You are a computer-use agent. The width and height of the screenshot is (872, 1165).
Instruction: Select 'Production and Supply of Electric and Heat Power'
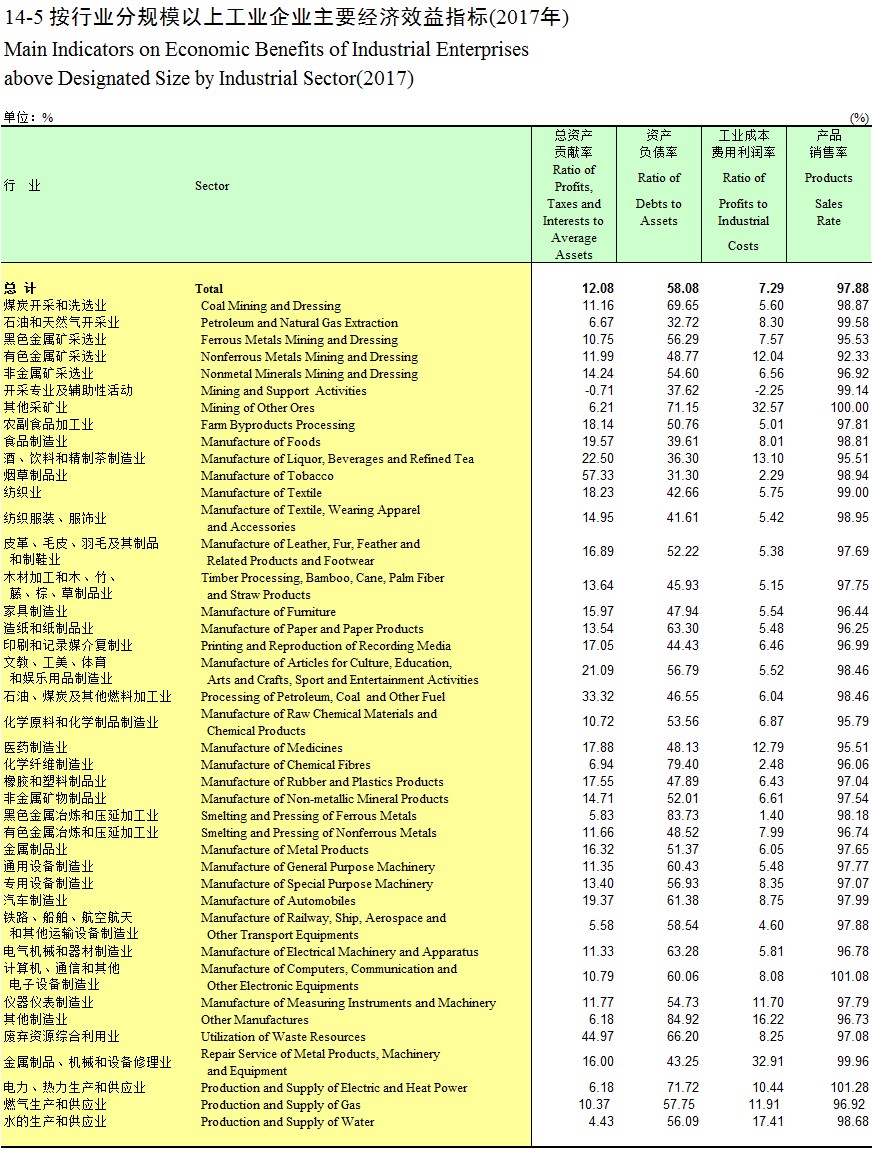(333, 1088)
